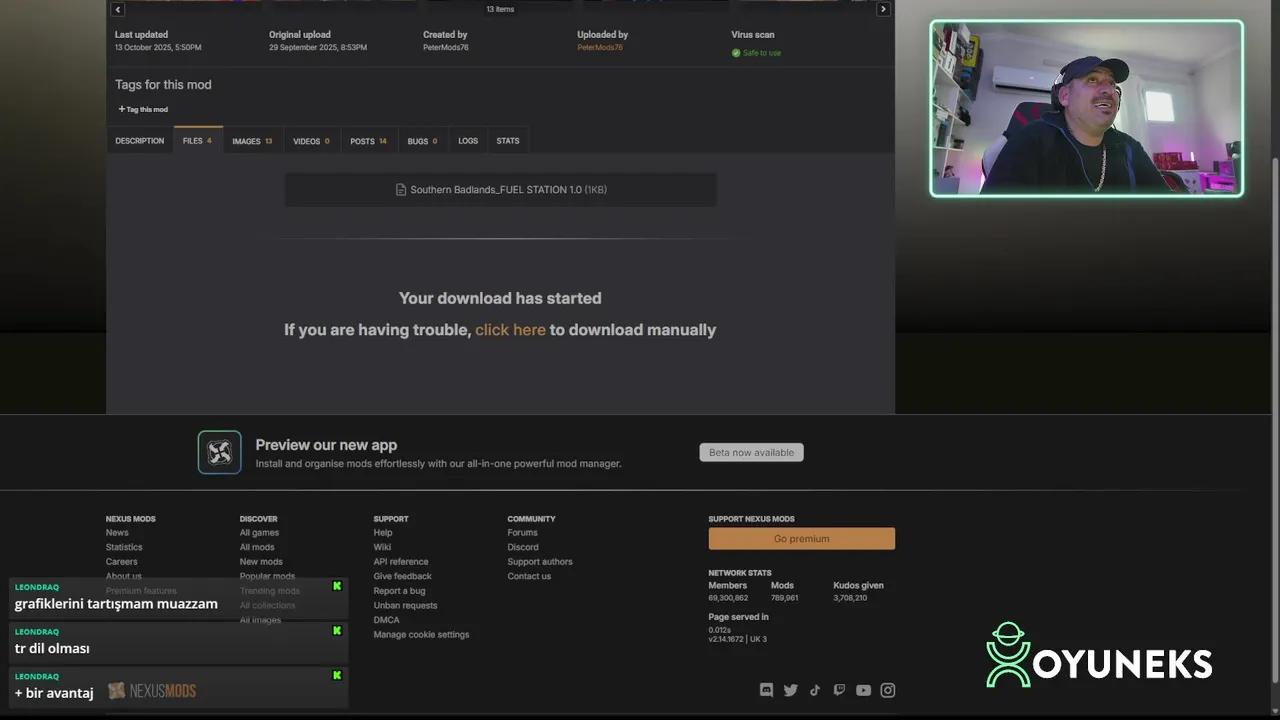Screen dimensions: 1280x720
Task: Open Manage cookie settings link
Action: click(x=421, y=634)
